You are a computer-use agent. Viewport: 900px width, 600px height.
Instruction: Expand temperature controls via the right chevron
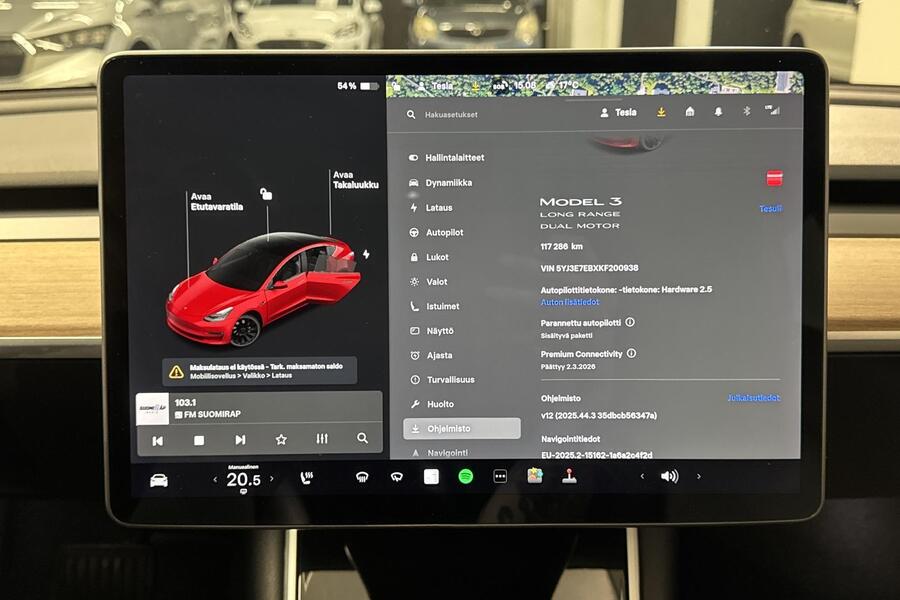(x=271, y=478)
